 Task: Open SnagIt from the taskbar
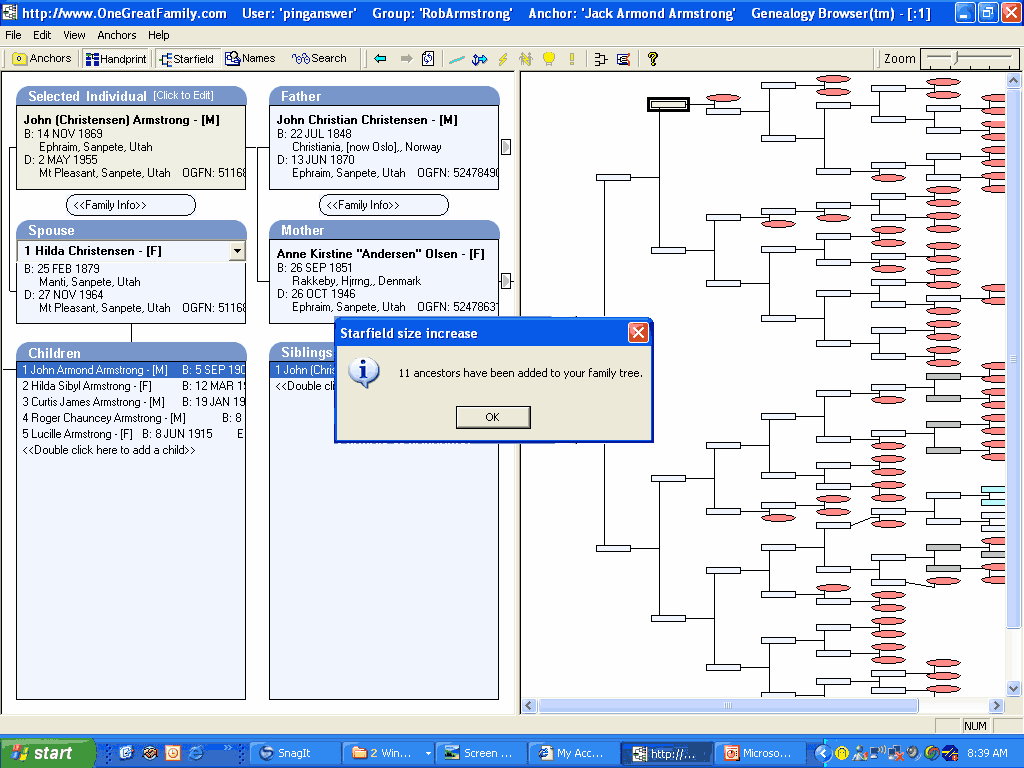[x=295, y=753]
